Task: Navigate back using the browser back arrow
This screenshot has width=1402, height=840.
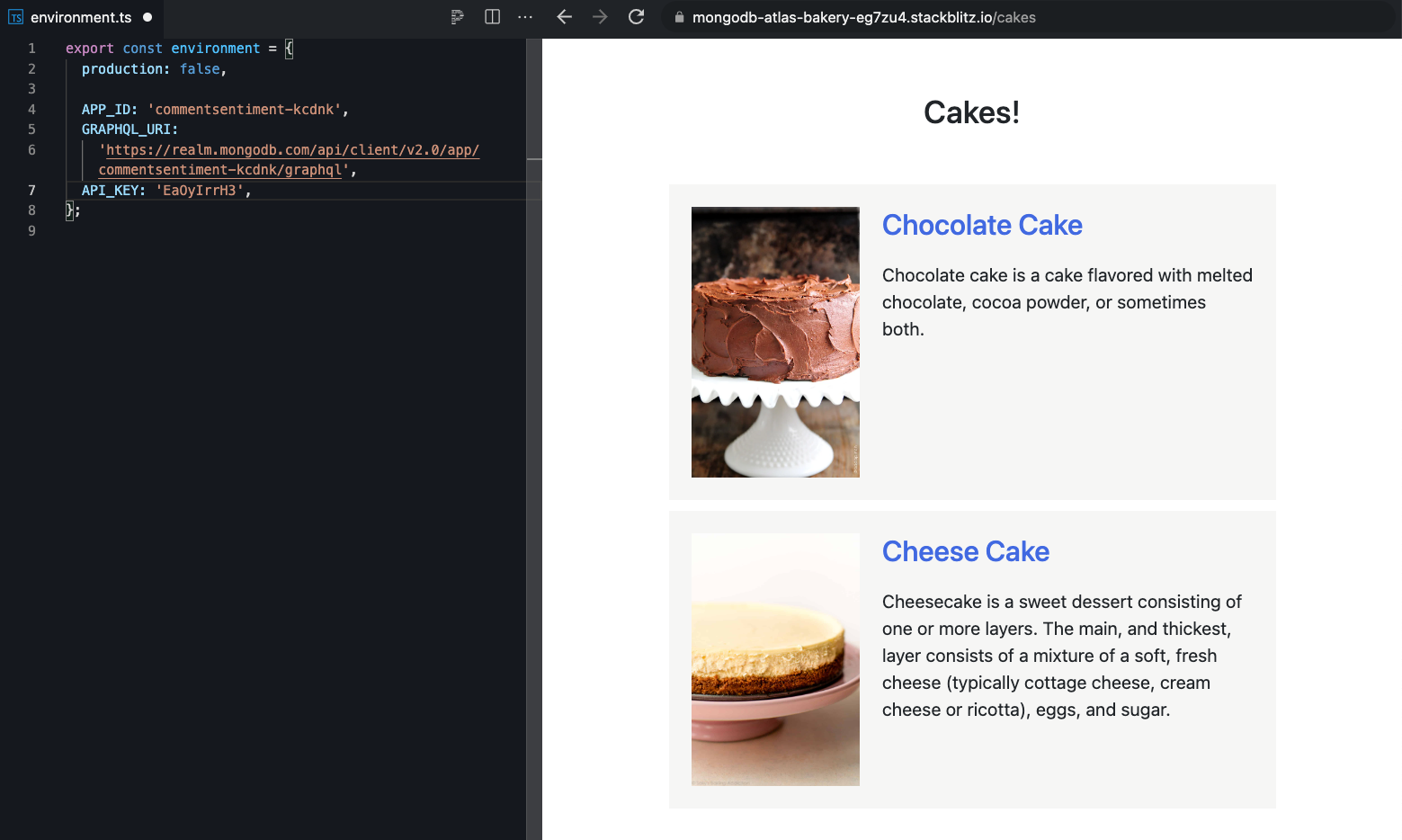Action: point(564,17)
